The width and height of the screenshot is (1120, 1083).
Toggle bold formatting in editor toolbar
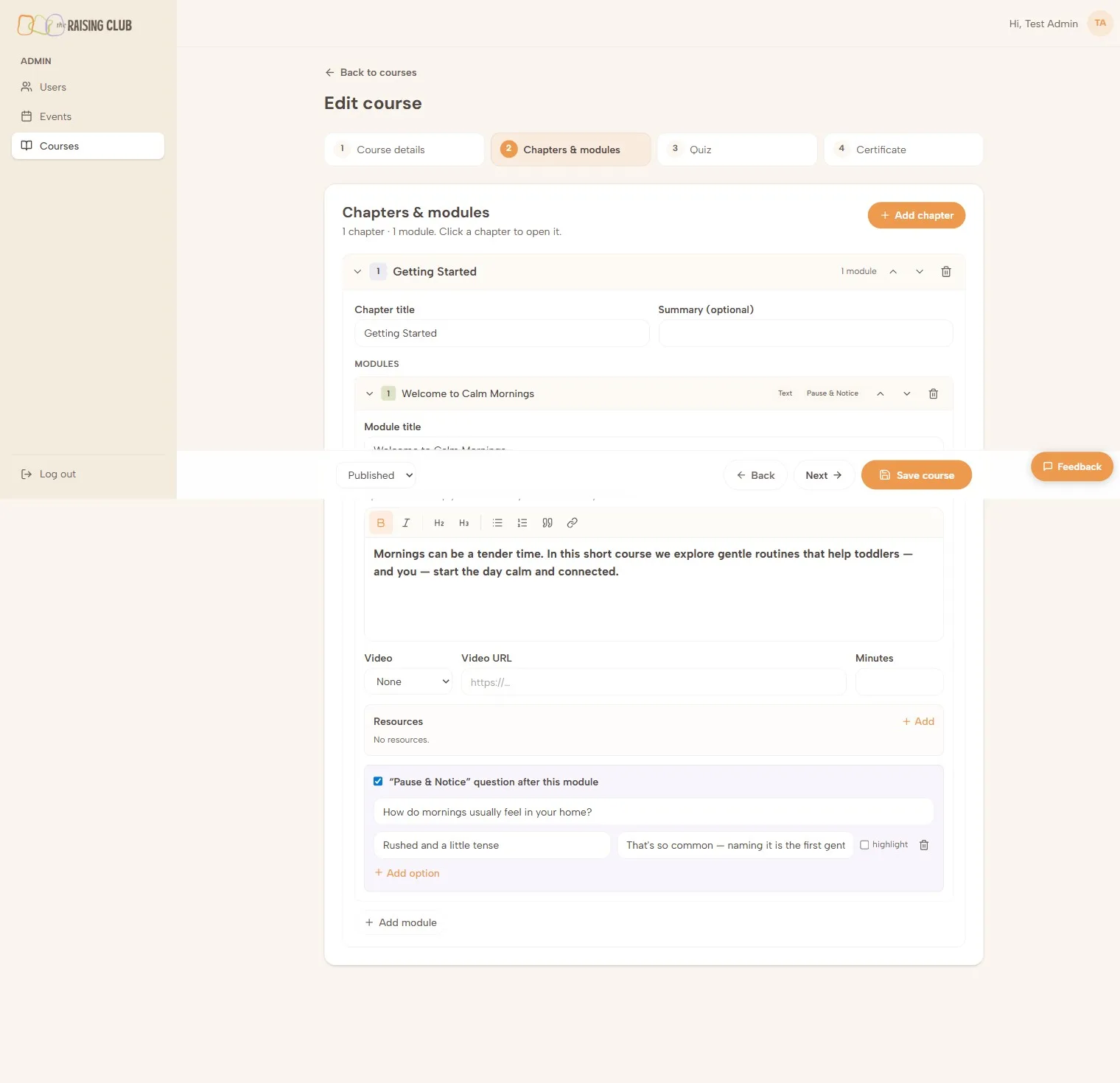click(381, 523)
